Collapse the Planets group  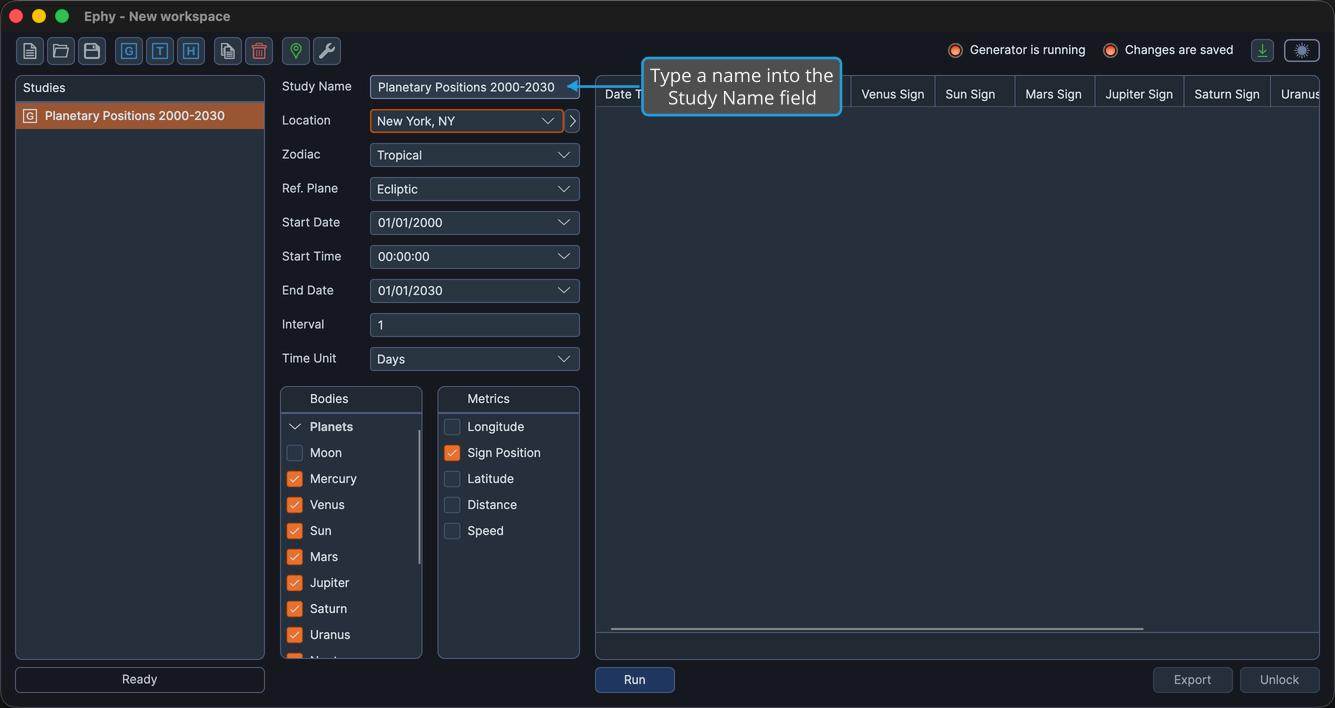pos(295,427)
